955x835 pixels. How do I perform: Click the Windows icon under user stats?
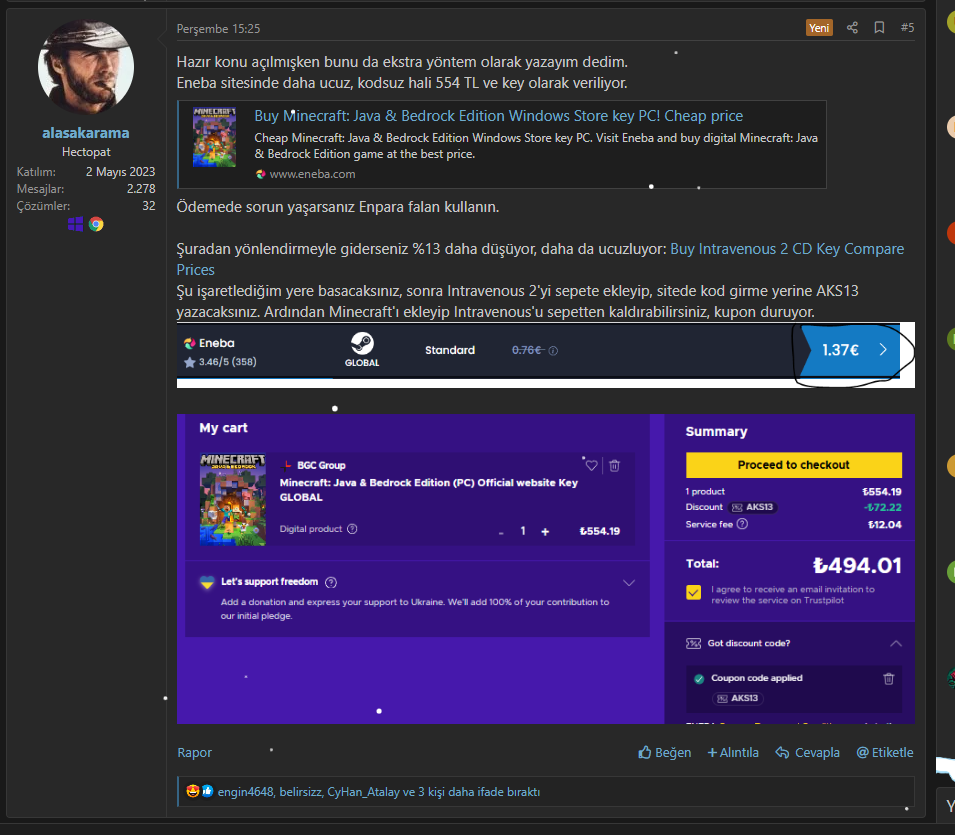pyautogui.click(x=76, y=224)
